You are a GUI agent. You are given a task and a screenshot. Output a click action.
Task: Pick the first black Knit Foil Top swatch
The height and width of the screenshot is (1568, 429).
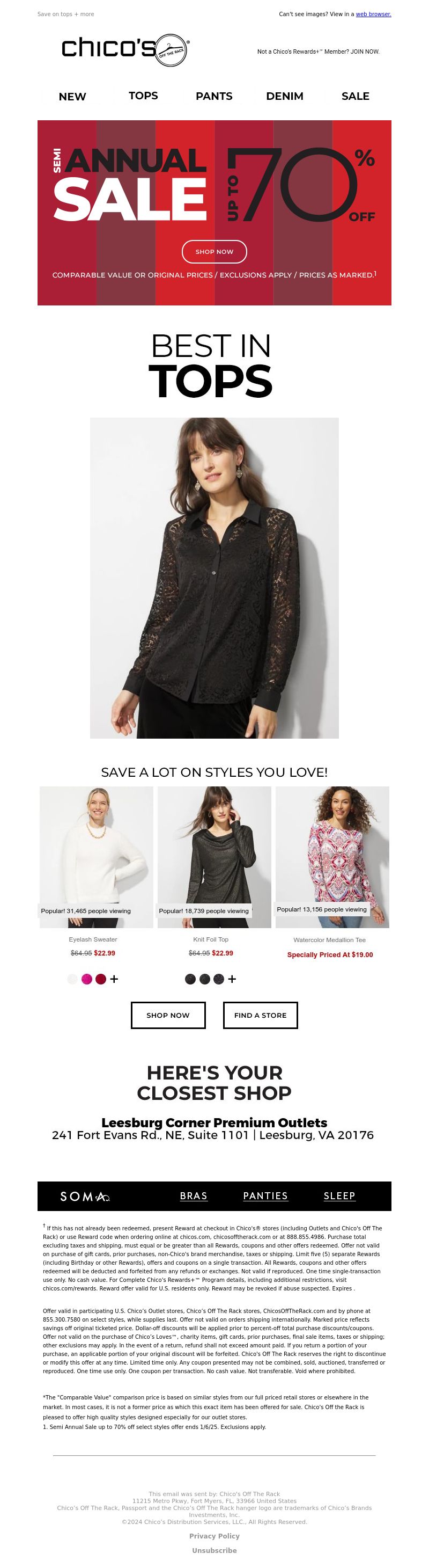pos(190,979)
